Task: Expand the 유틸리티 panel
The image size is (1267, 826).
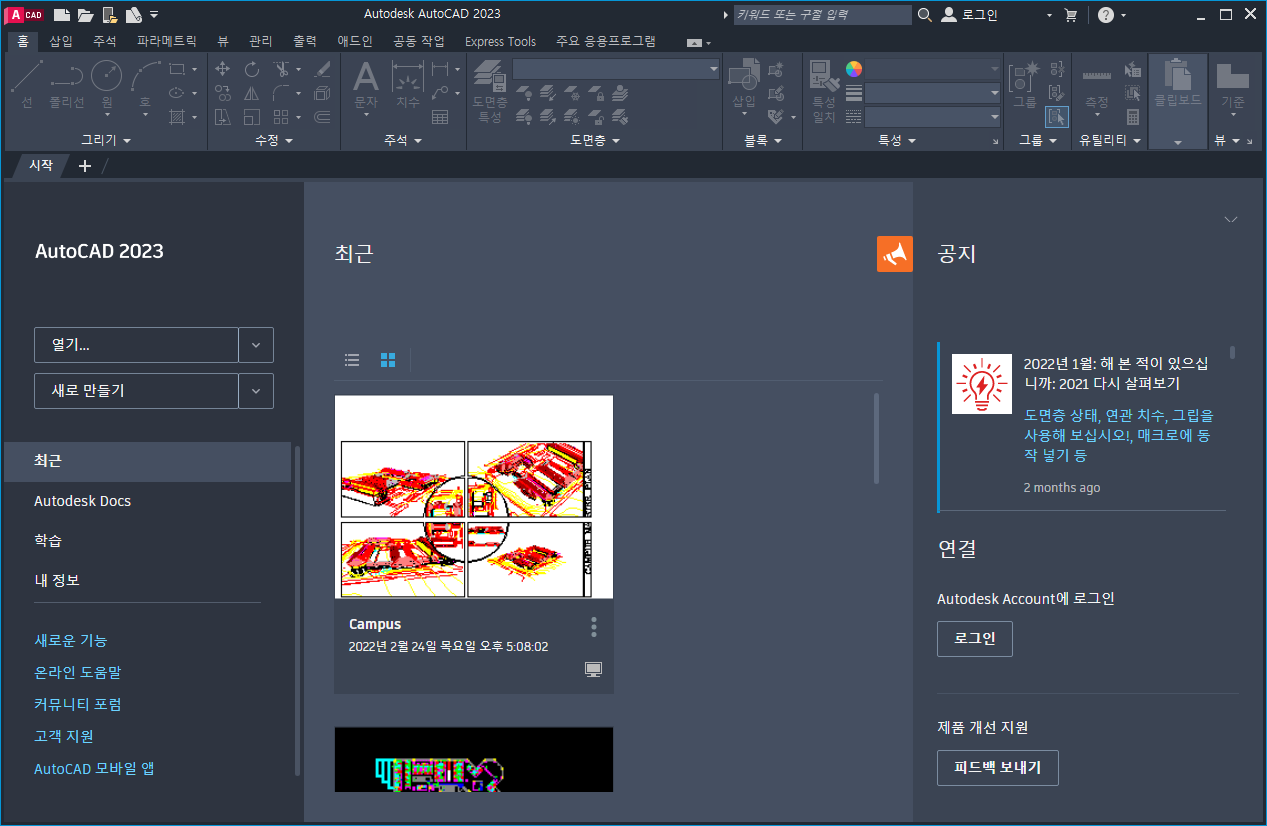Action: coord(1110,141)
